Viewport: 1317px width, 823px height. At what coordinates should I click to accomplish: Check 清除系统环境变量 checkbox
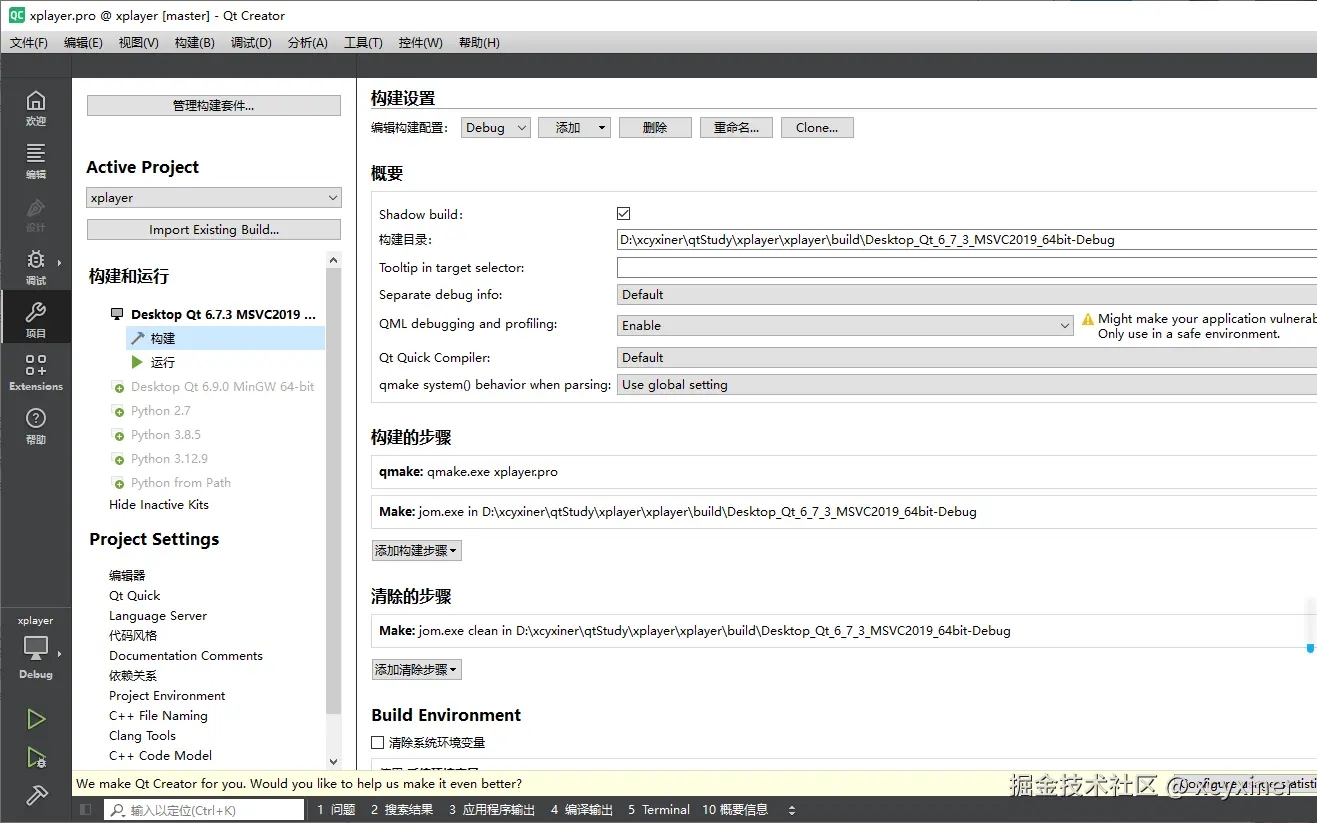378,742
